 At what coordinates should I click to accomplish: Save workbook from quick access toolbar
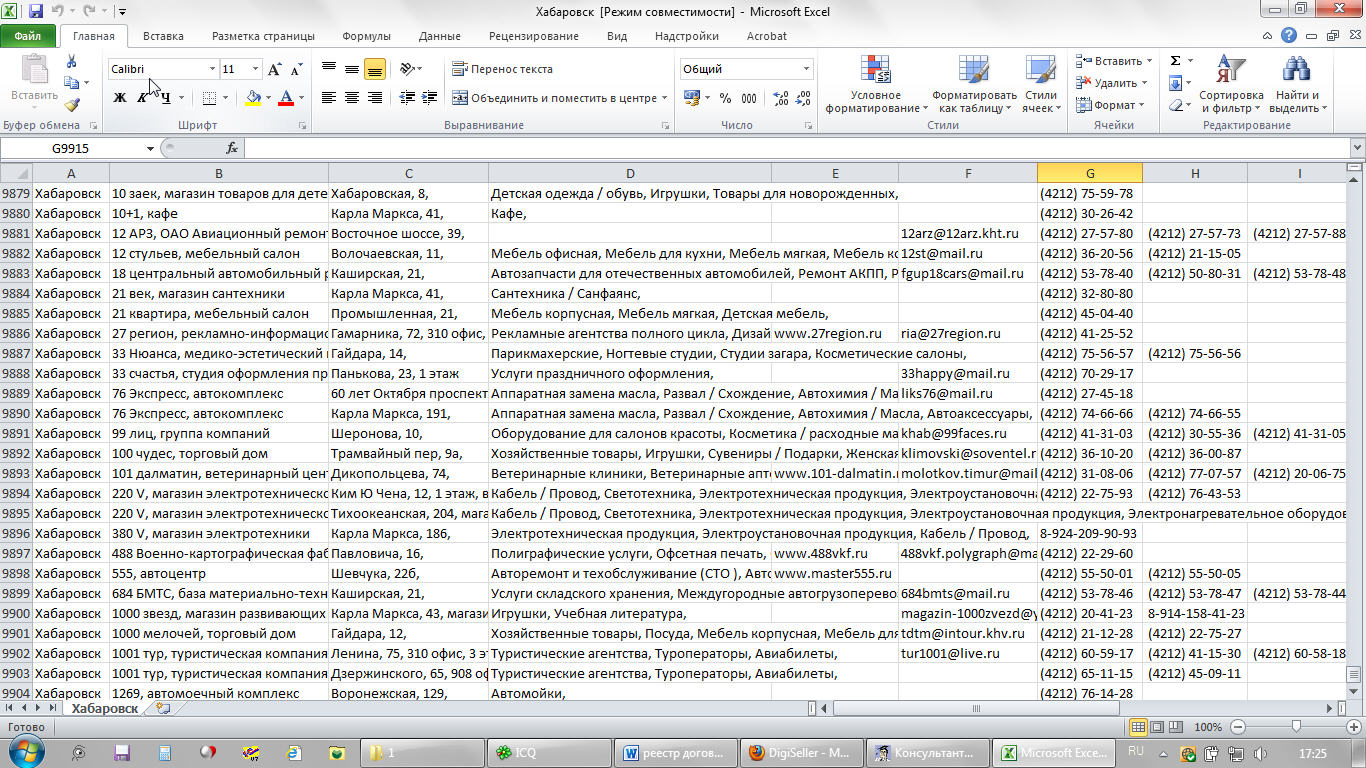pyautogui.click(x=36, y=12)
